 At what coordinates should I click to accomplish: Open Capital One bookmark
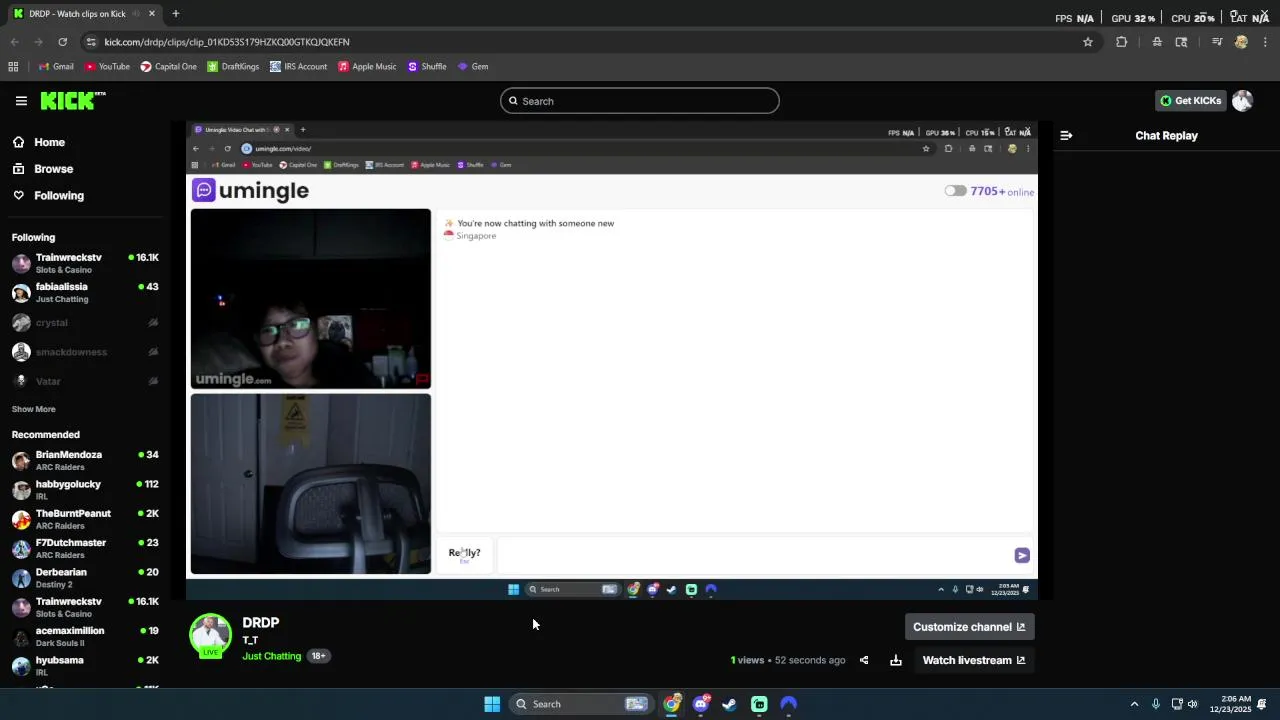168,66
